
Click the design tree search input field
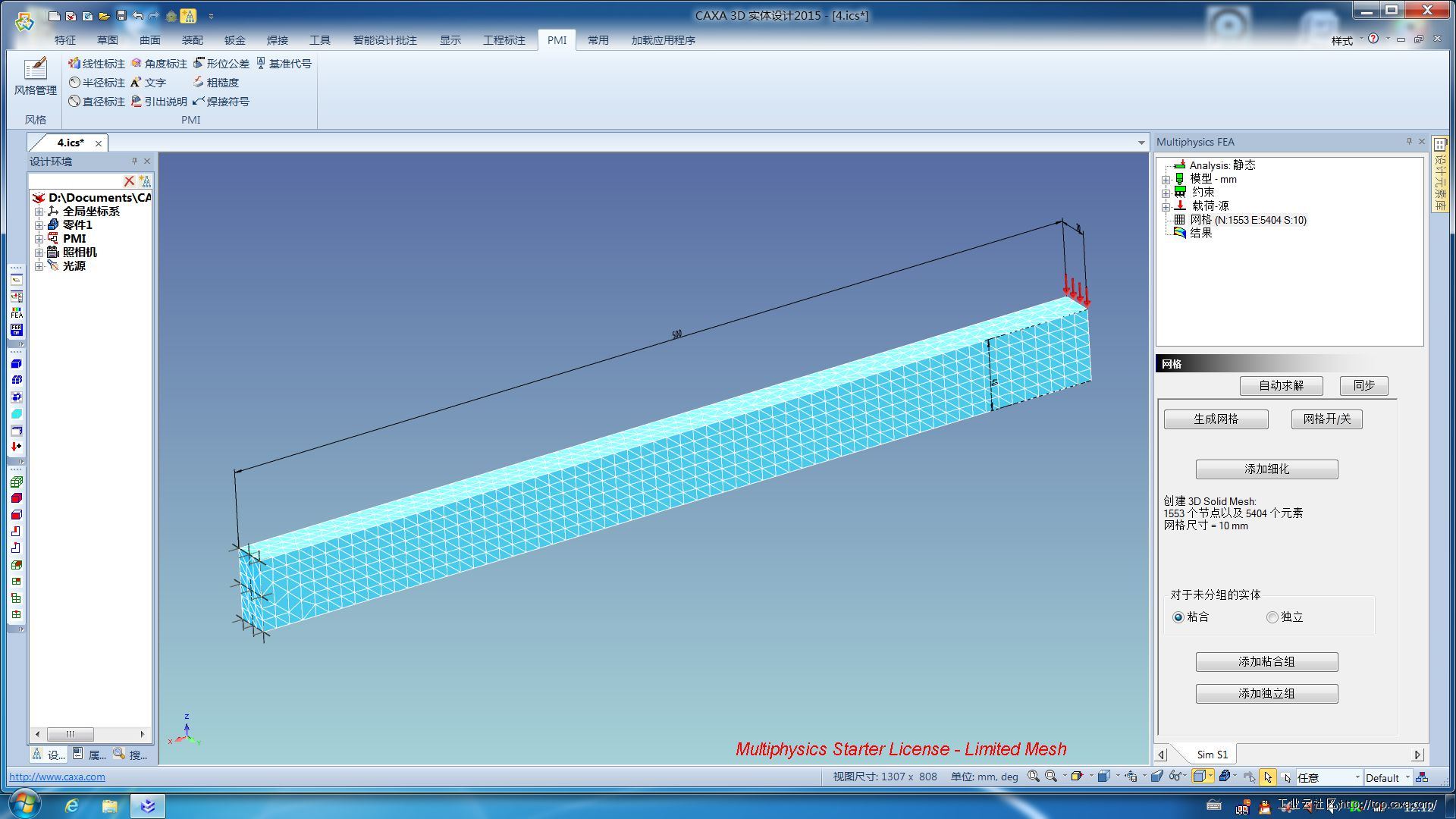pyautogui.click(x=75, y=181)
